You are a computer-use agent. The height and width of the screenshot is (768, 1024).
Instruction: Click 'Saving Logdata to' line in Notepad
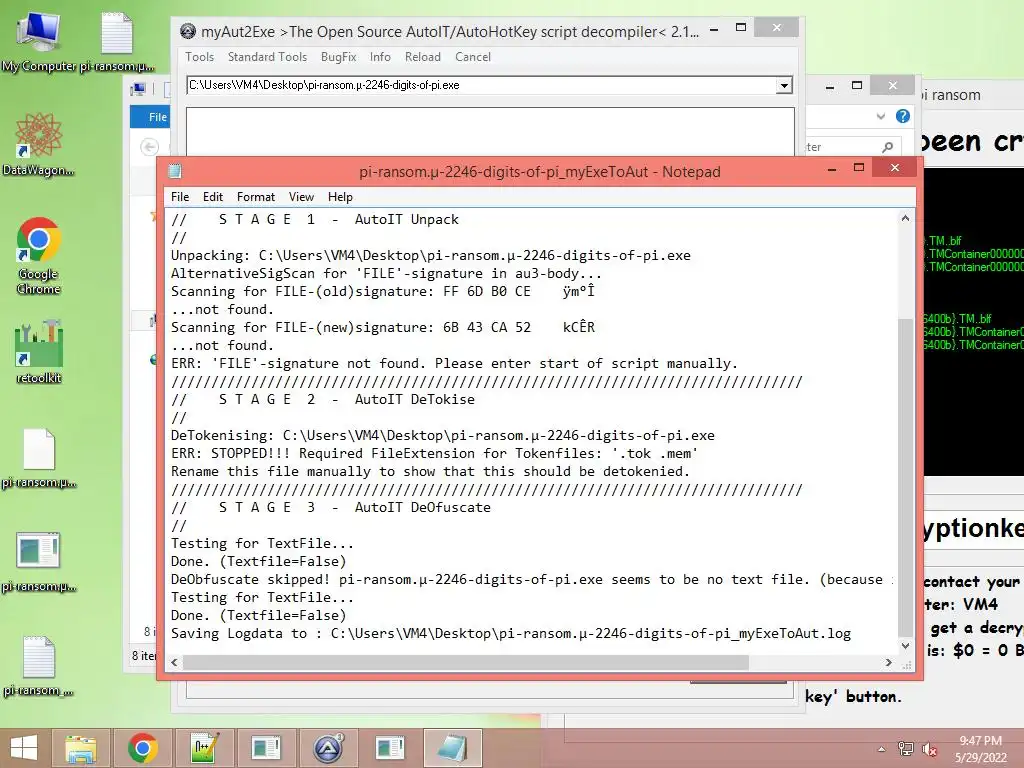pyautogui.click(x=511, y=633)
